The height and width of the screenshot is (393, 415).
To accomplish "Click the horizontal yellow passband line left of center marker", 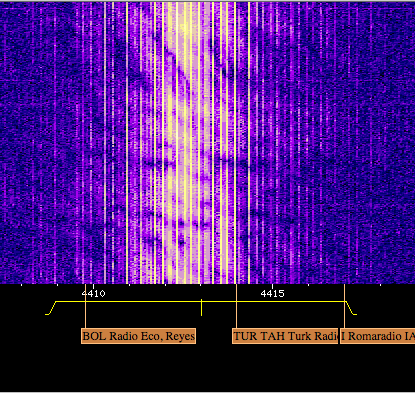I will pos(143,302).
